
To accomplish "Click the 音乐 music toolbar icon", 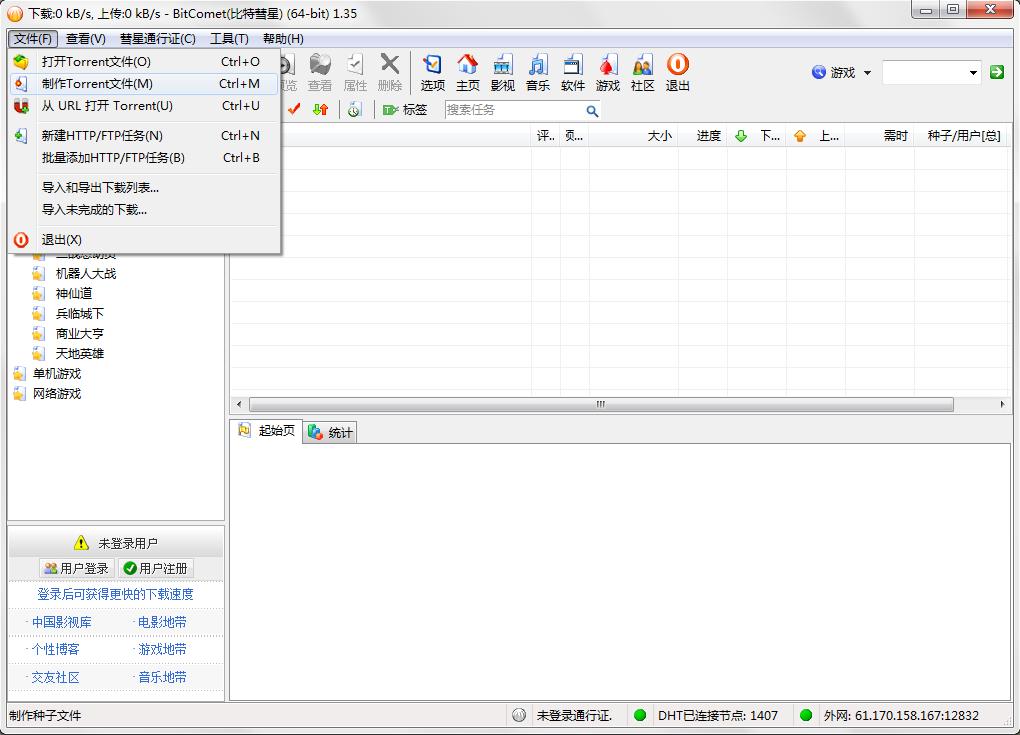I will 538,73.
